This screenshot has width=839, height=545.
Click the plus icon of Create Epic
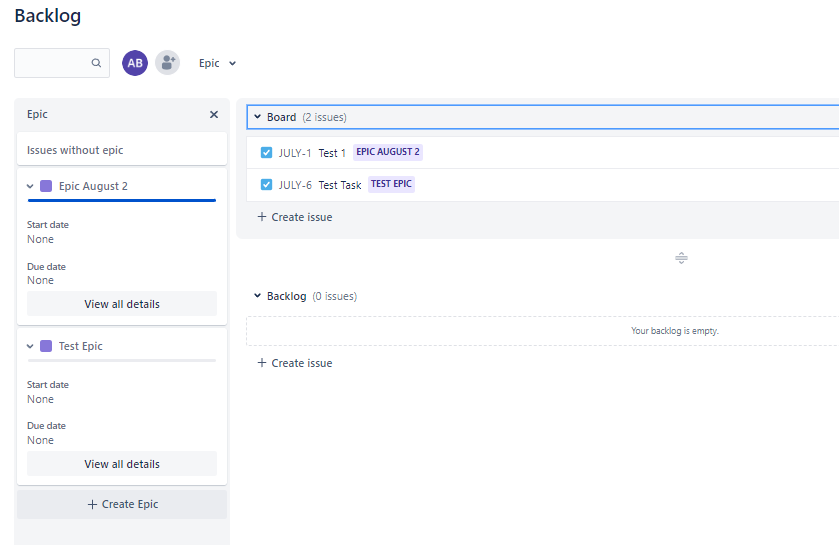point(92,504)
